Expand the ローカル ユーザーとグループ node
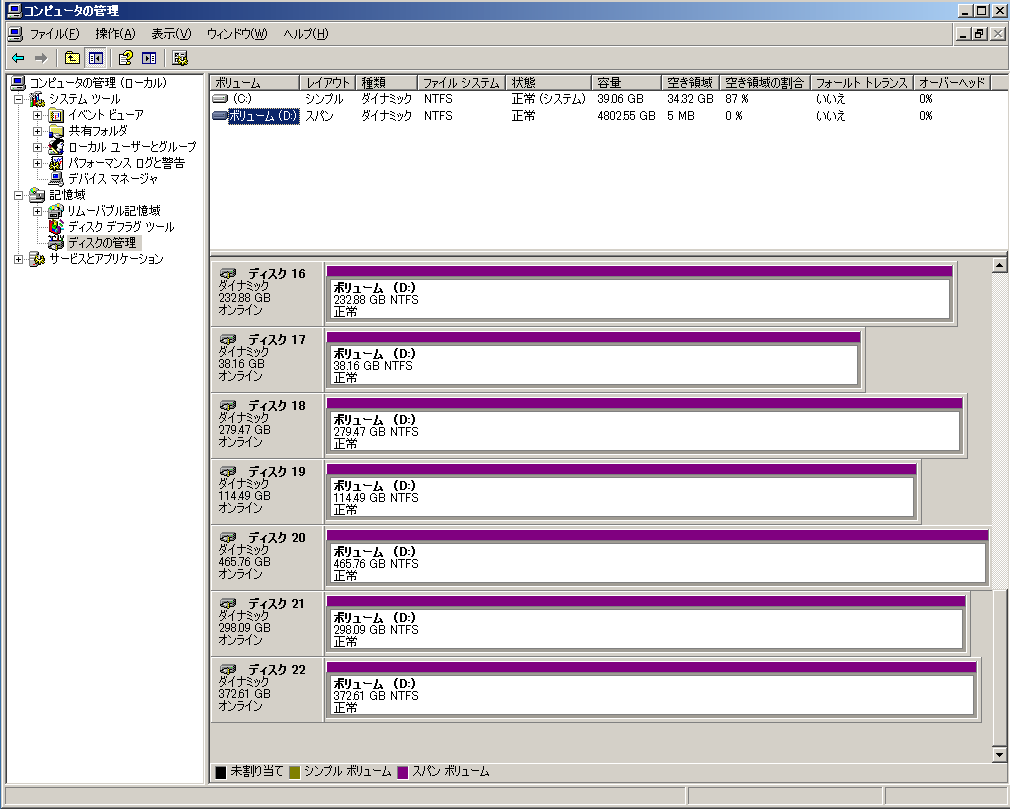This screenshot has width=1010, height=809. [37, 148]
